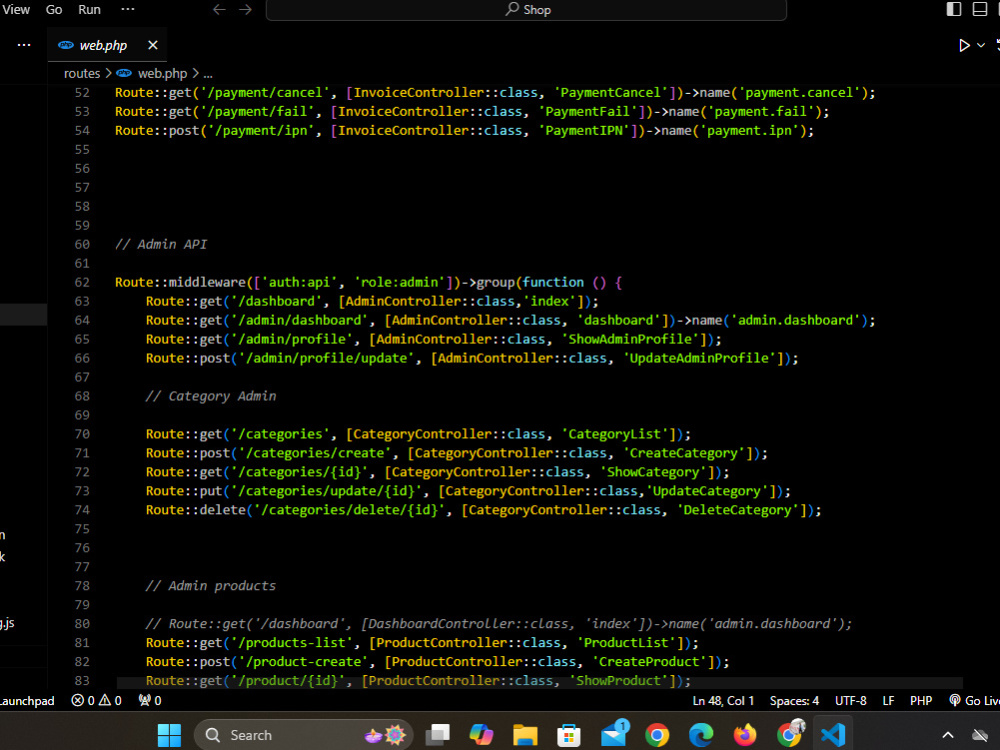The width and height of the screenshot is (1000, 750).
Task: Click the breadcrumb ellipsis after web.php
Action: tap(208, 74)
